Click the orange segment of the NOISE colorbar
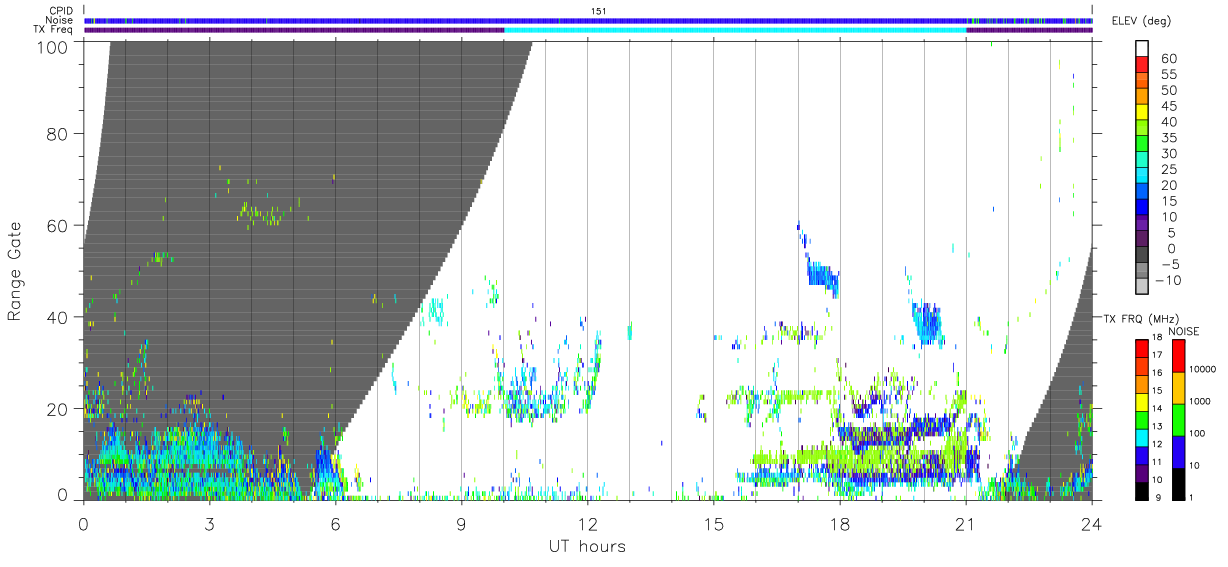The width and height of the screenshot is (1228, 567). pyautogui.click(x=1177, y=386)
